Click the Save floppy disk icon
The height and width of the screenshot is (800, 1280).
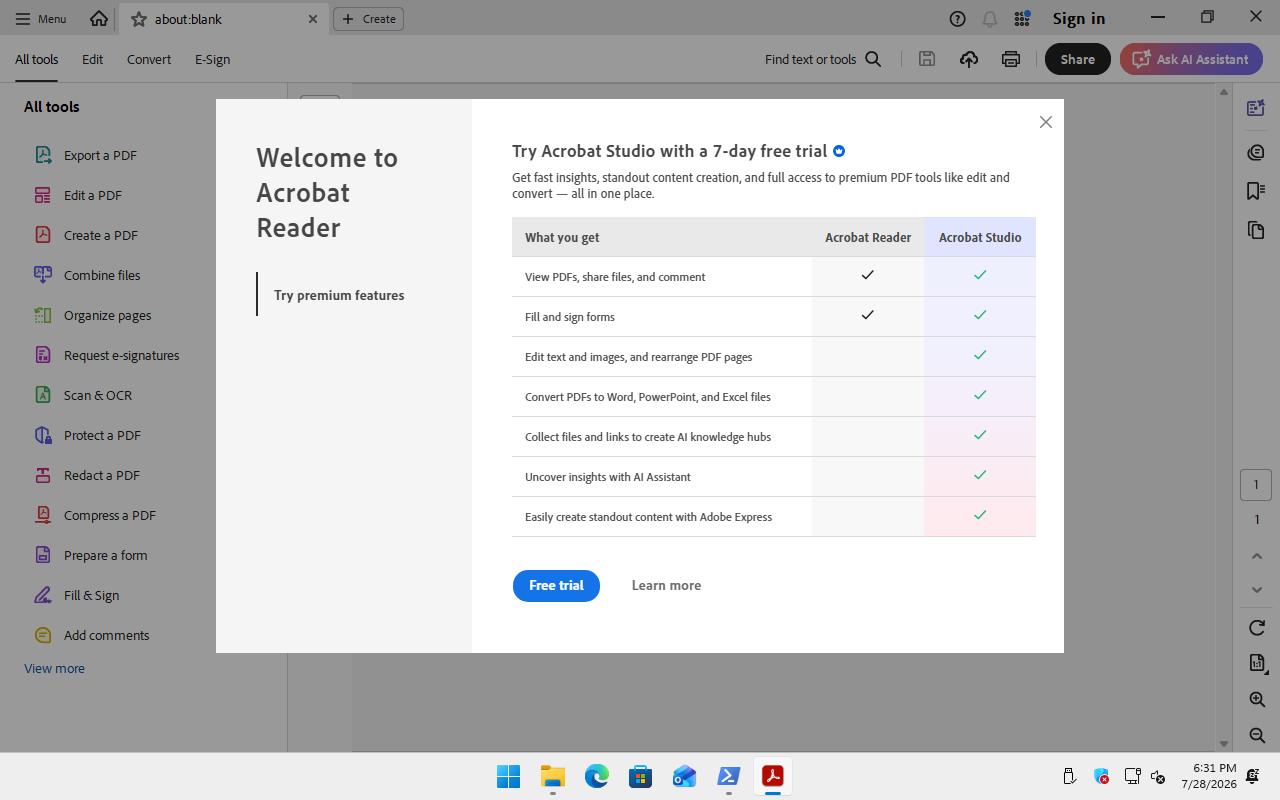pos(927,59)
